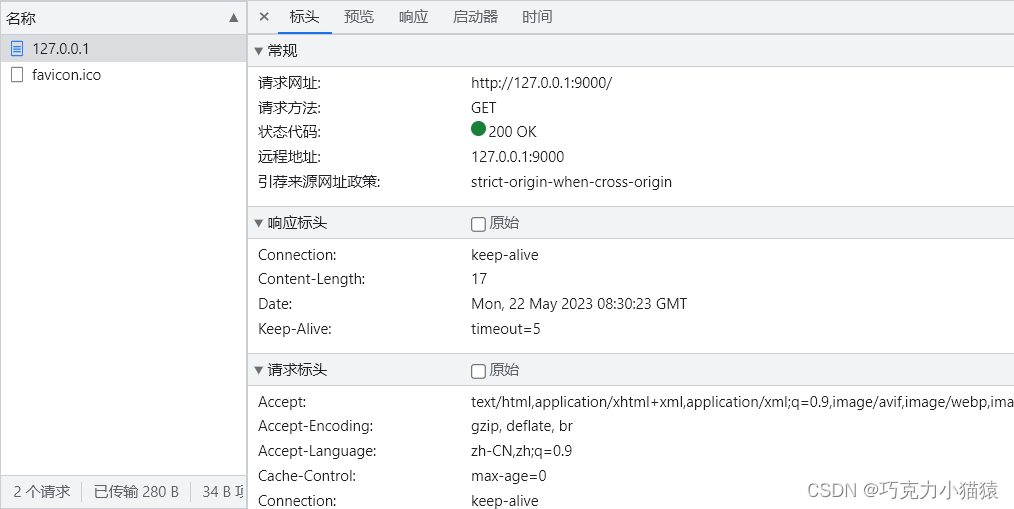Click the 已传输 280 B status entry
Viewport: 1014px width, 509px height.
[136, 492]
